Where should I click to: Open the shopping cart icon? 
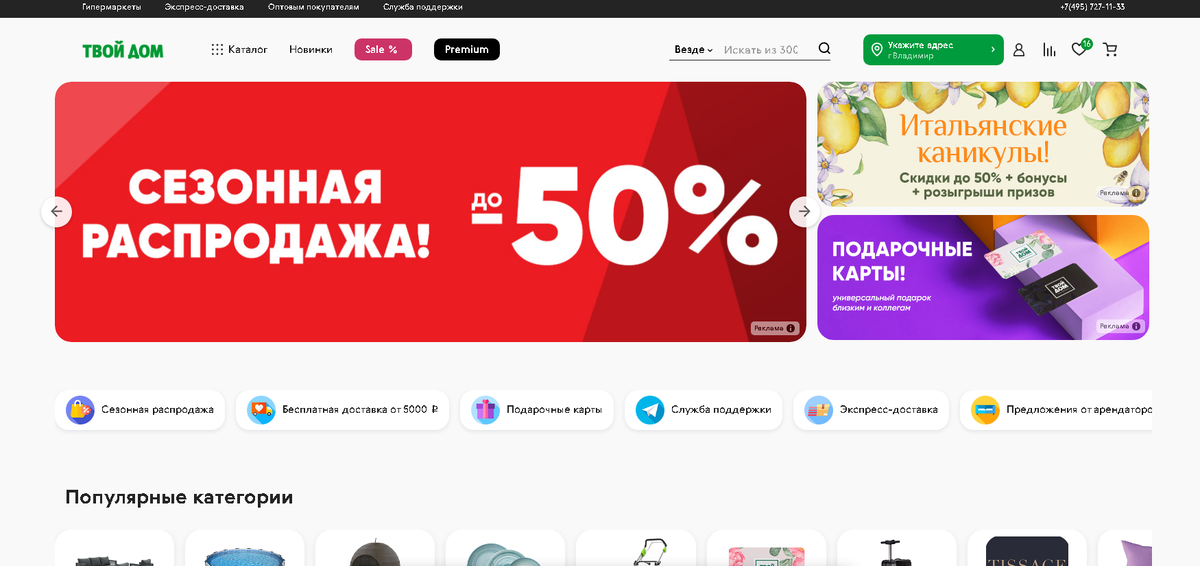click(1110, 50)
